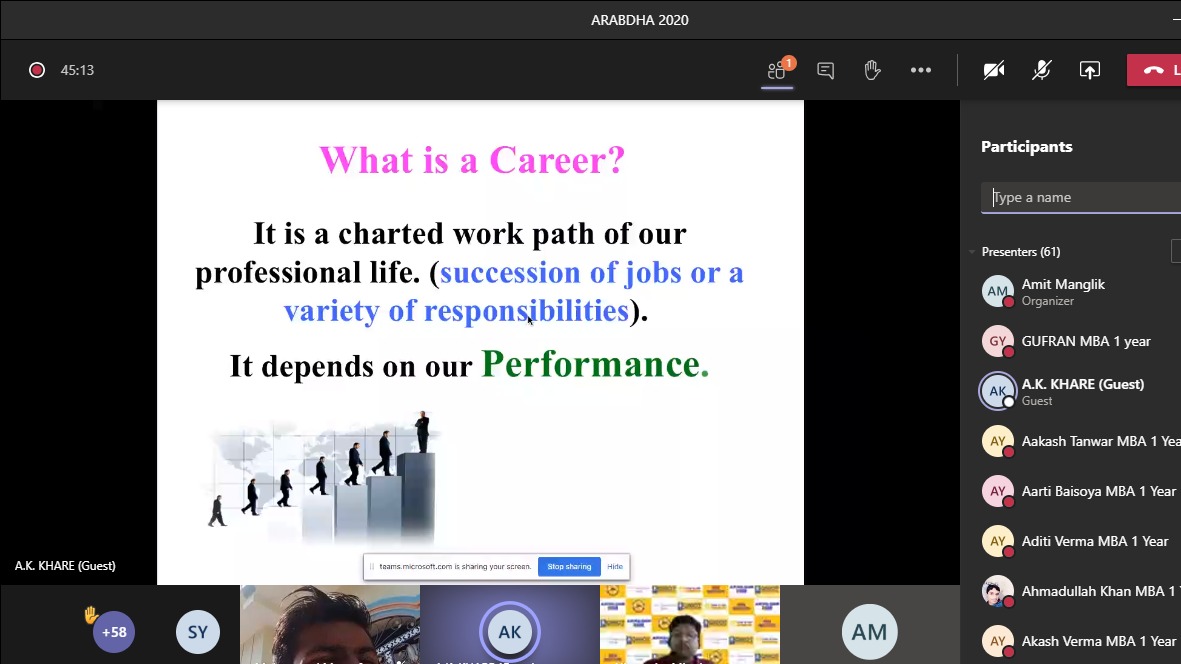
Task: Click A.K. KHARE (Guest) participant entry
Action: coord(1082,391)
